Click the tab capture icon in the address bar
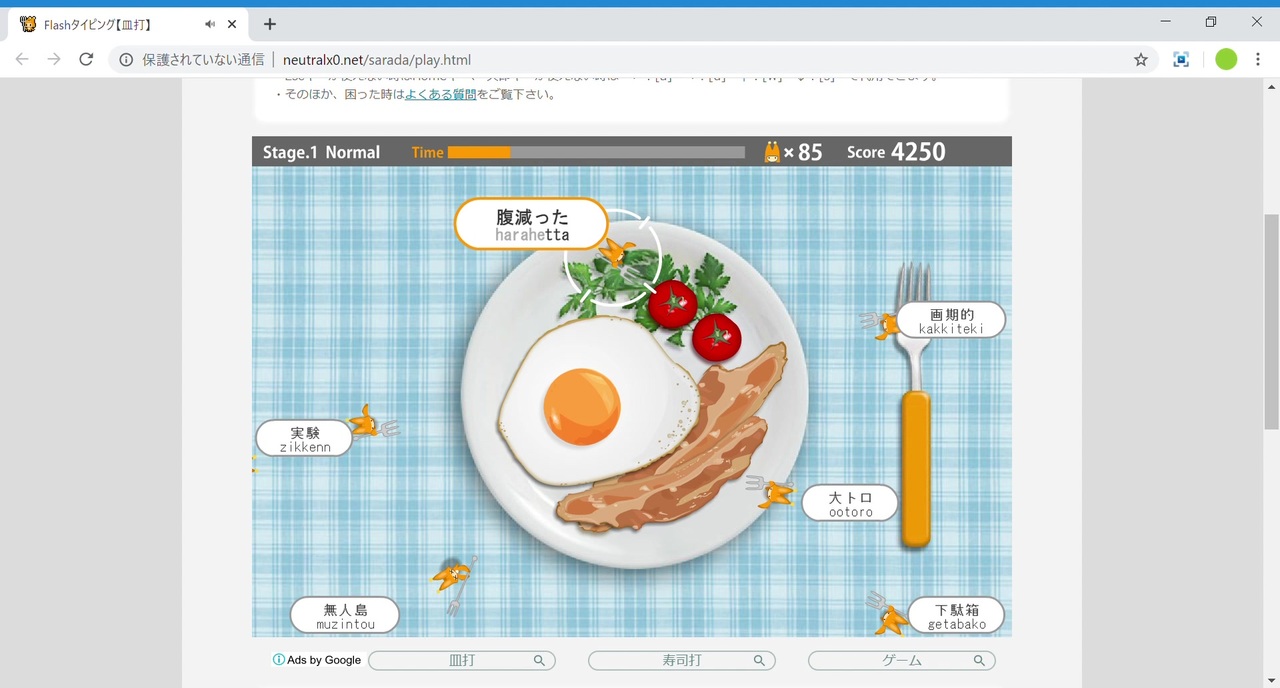This screenshot has width=1280, height=688. (x=1181, y=59)
